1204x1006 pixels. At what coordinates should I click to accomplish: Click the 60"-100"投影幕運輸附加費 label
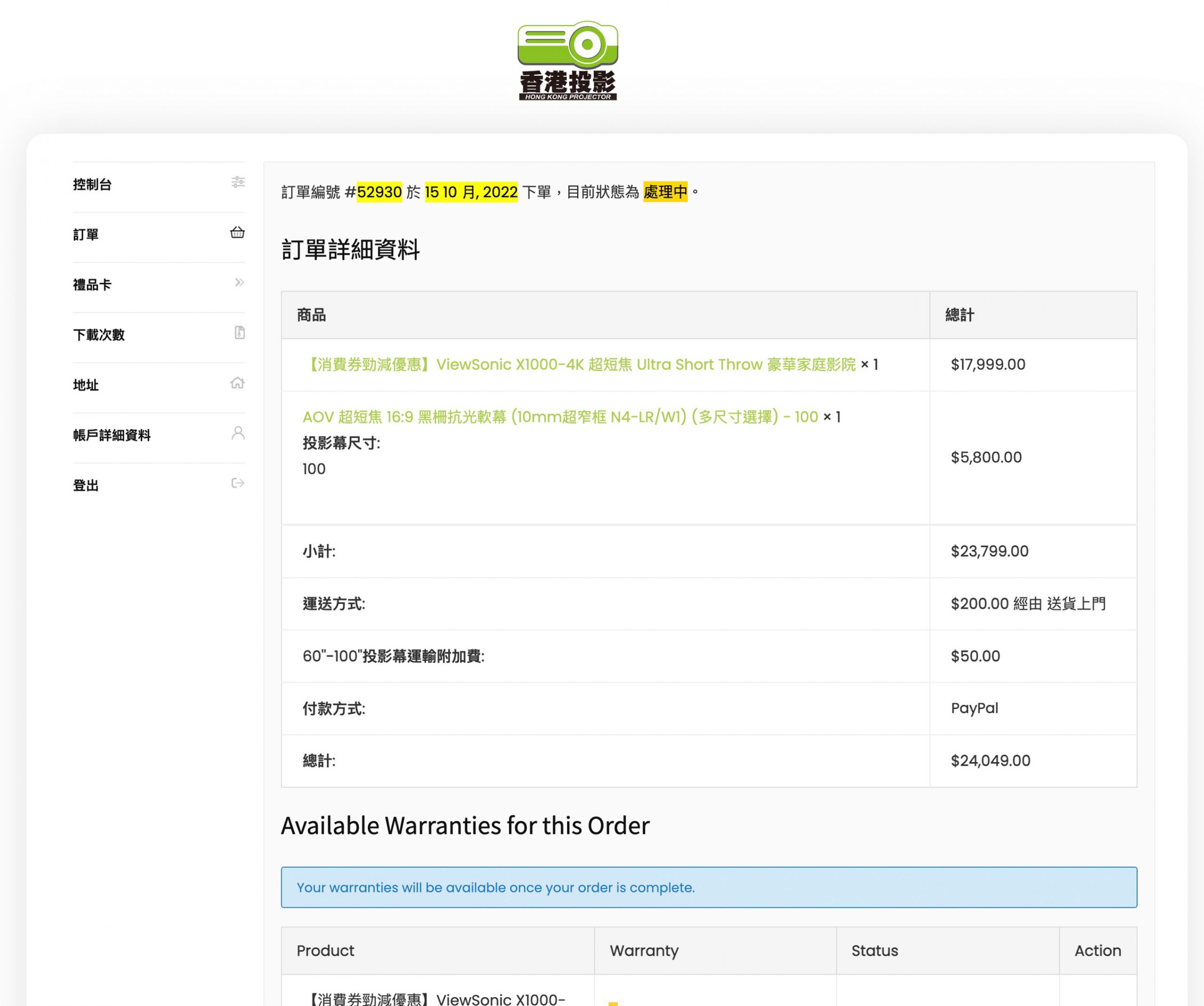point(393,657)
